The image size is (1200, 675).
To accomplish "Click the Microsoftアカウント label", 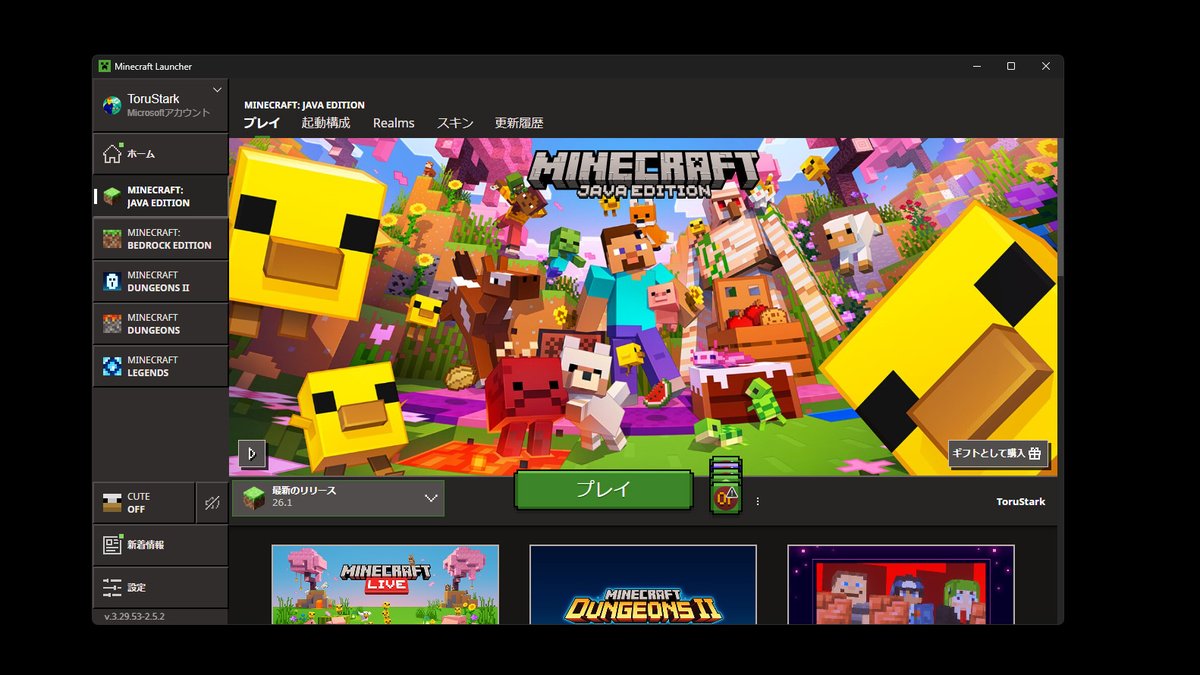I will coord(169,113).
